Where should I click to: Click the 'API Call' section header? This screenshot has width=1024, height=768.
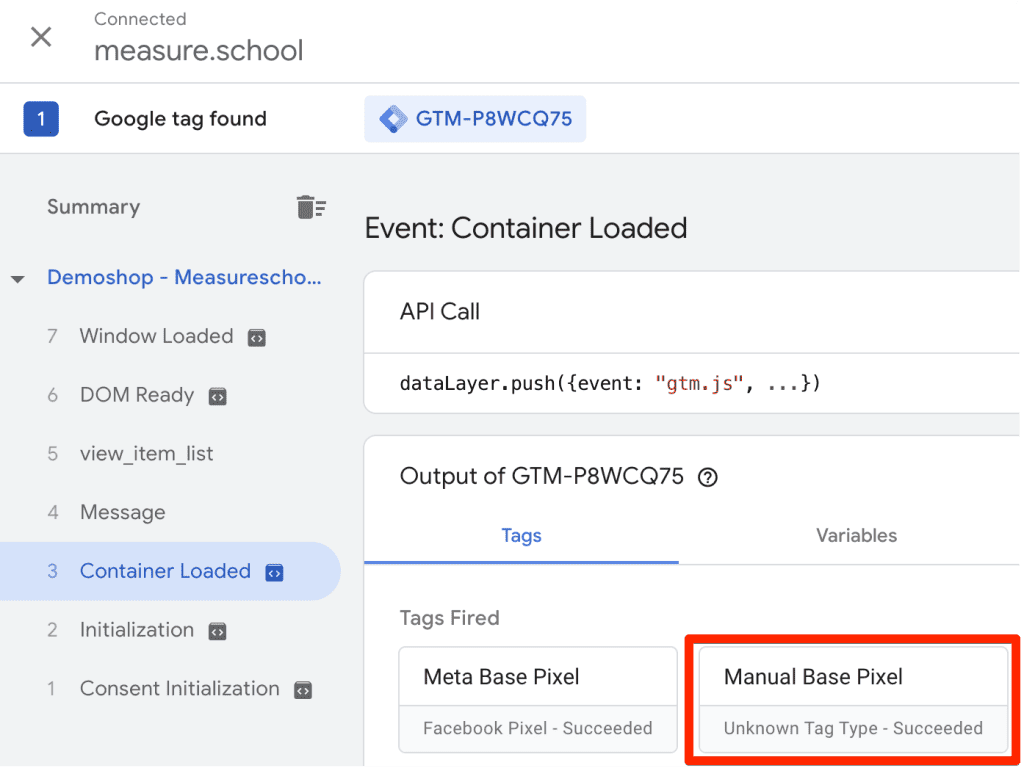pos(440,312)
